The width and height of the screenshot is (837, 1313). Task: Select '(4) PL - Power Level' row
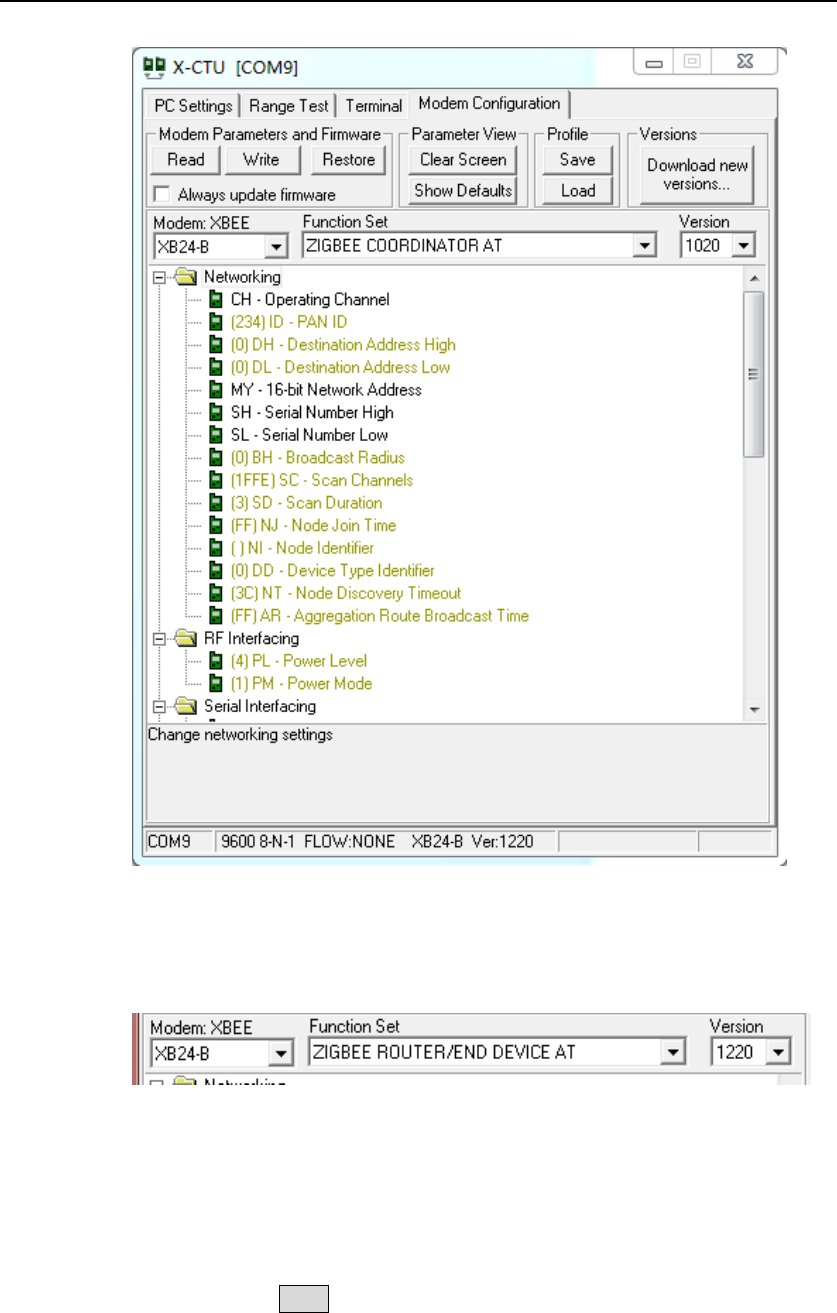click(x=298, y=661)
